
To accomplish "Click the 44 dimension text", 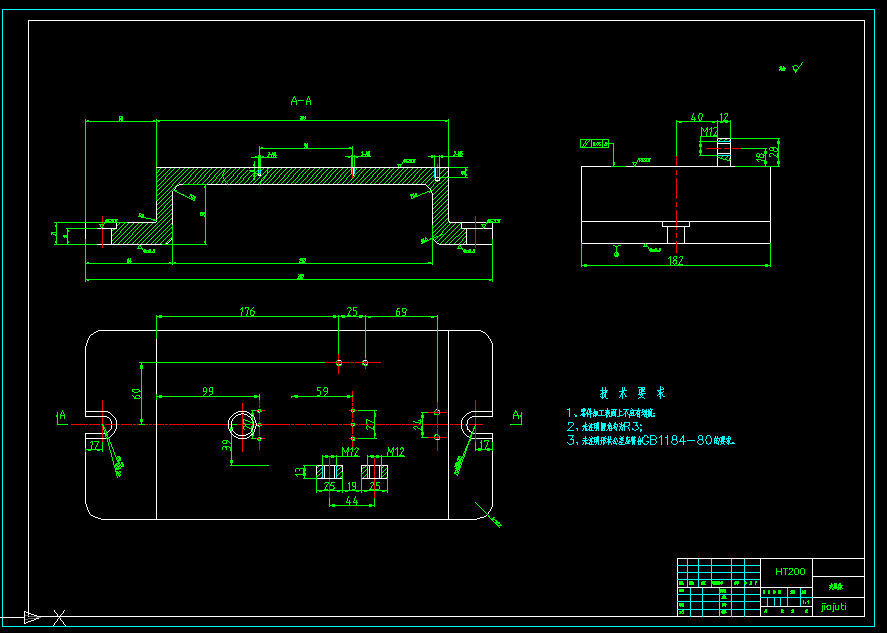I will pyautogui.click(x=351, y=501).
